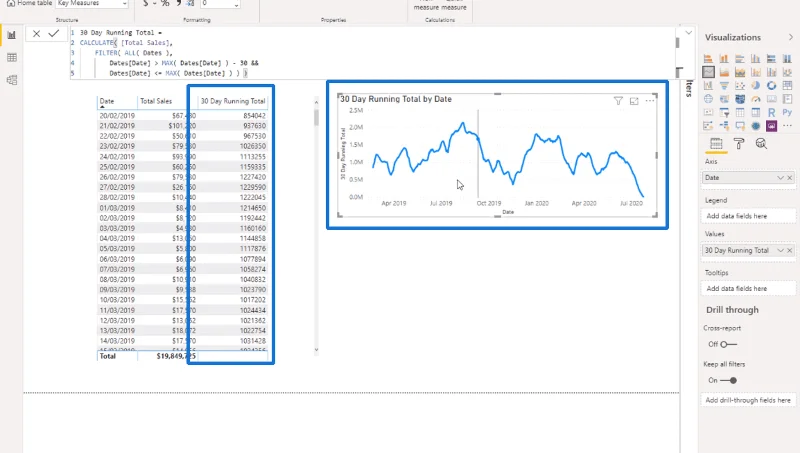The height and width of the screenshot is (453, 800).
Task: Click the formula bar vertical scrollbar
Action: [678, 43]
